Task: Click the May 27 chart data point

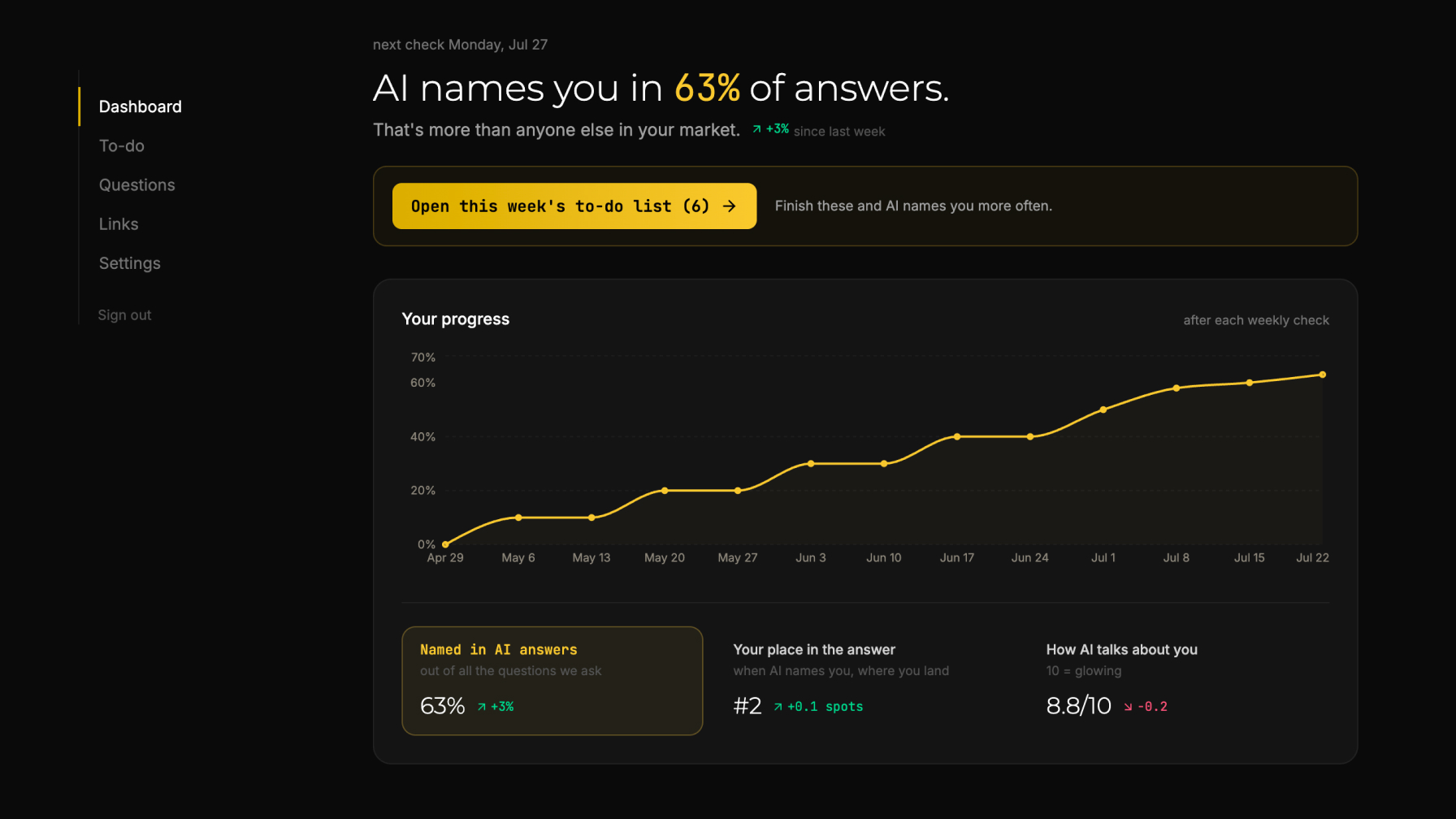Action: [x=738, y=491]
